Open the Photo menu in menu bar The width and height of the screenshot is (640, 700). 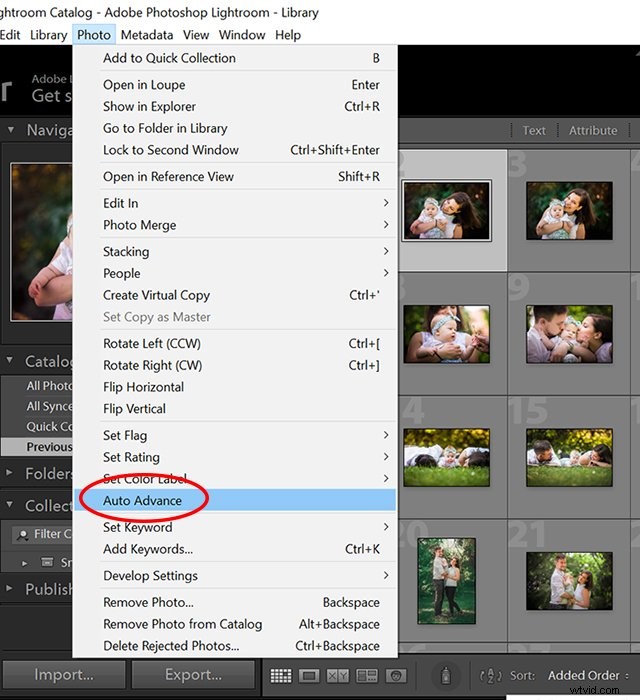(94, 35)
